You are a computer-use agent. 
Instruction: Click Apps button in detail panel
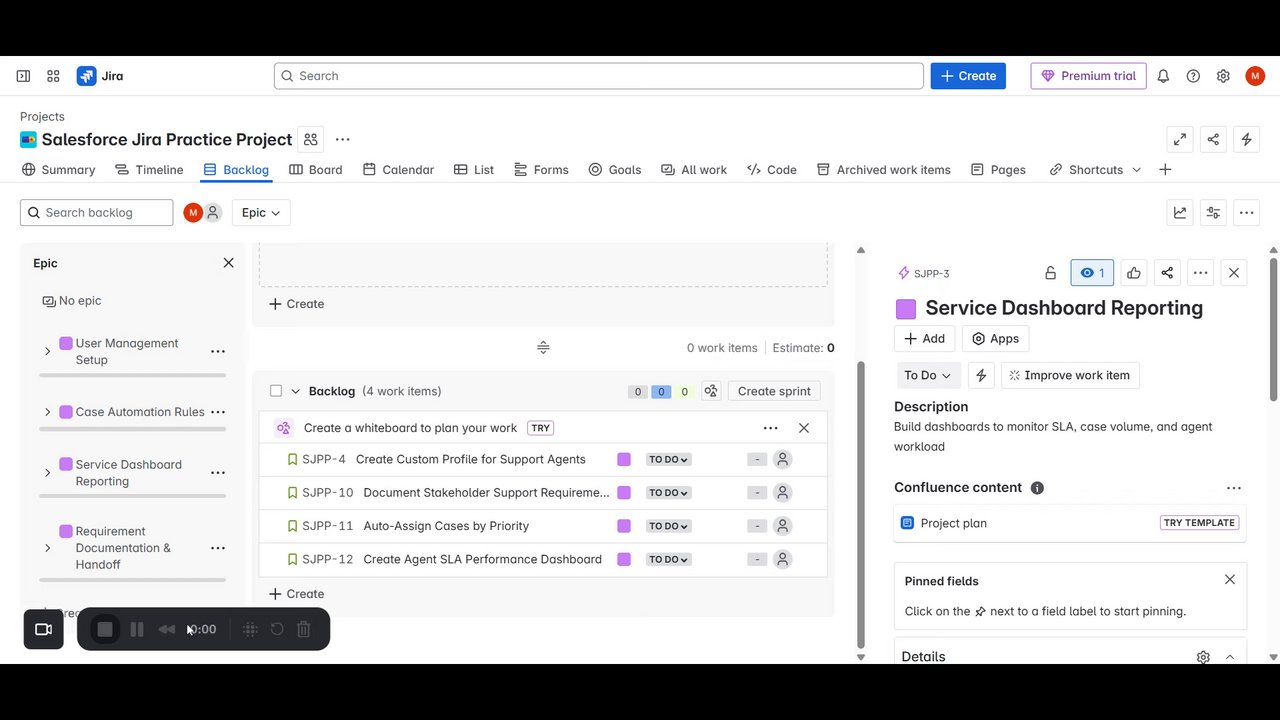tap(995, 339)
